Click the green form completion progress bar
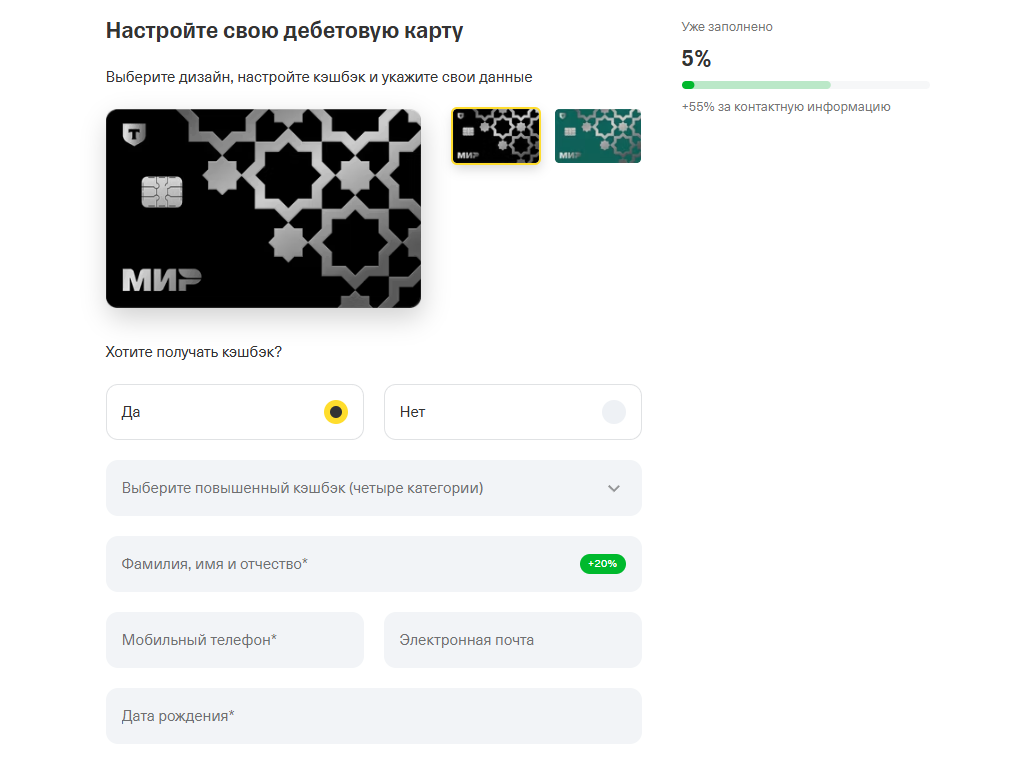Screen dimensions: 1034x762 click(805, 85)
